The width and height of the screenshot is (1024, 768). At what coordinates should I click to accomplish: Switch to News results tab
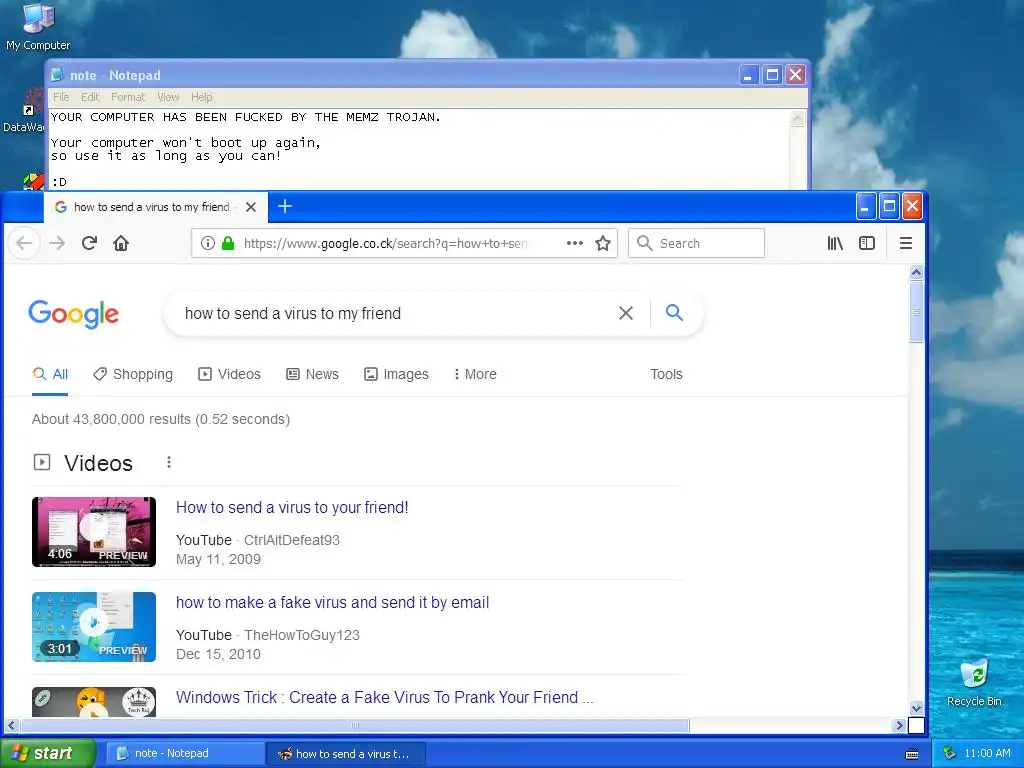coord(313,374)
